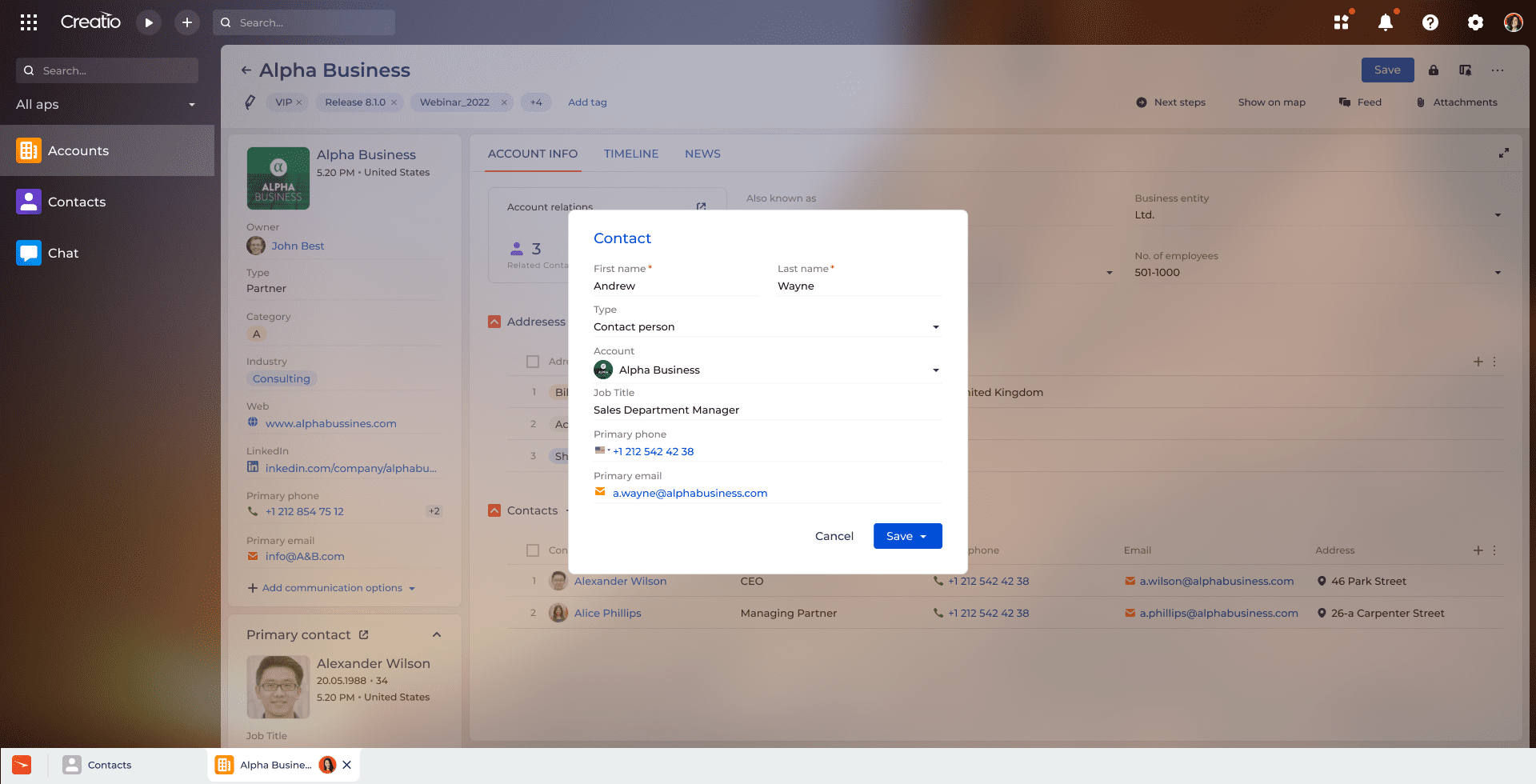
Task: Go back using the arrow beside Alpha Business
Action: pyautogui.click(x=246, y=70)
